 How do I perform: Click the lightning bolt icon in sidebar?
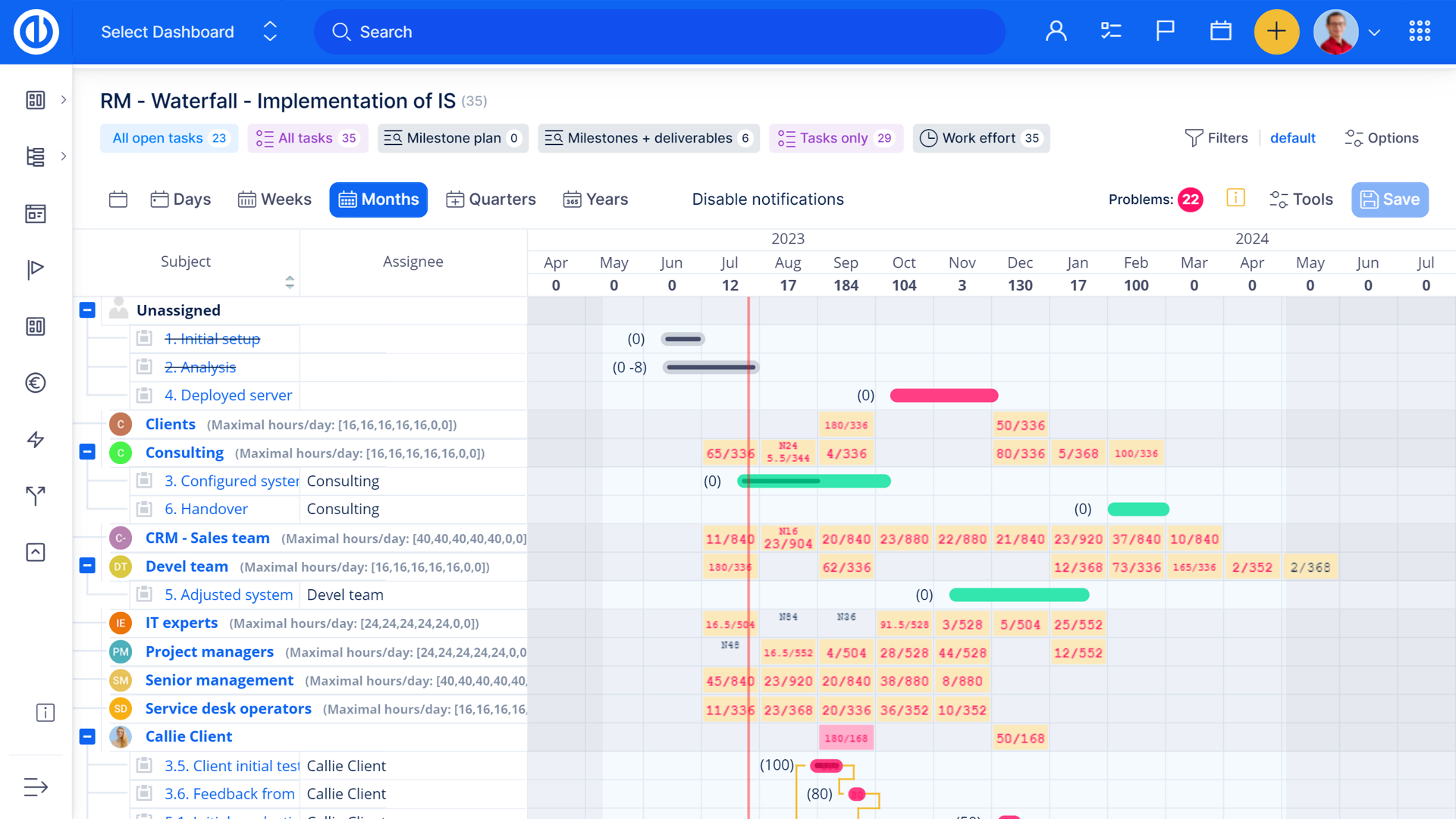pos(35,440)
